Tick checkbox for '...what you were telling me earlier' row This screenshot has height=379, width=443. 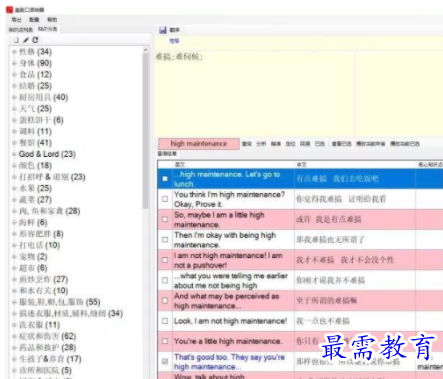tap(165, 280)
